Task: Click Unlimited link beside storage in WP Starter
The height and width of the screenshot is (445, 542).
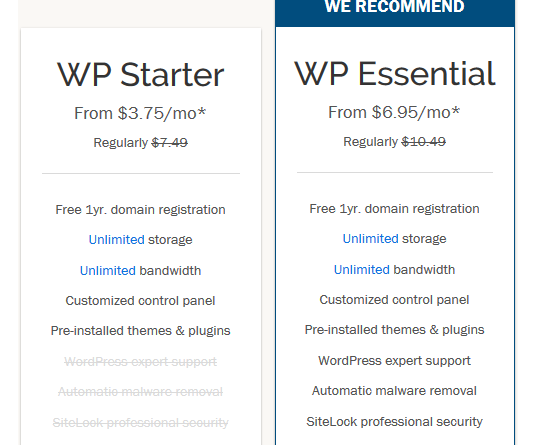Action: click(116, 240)
